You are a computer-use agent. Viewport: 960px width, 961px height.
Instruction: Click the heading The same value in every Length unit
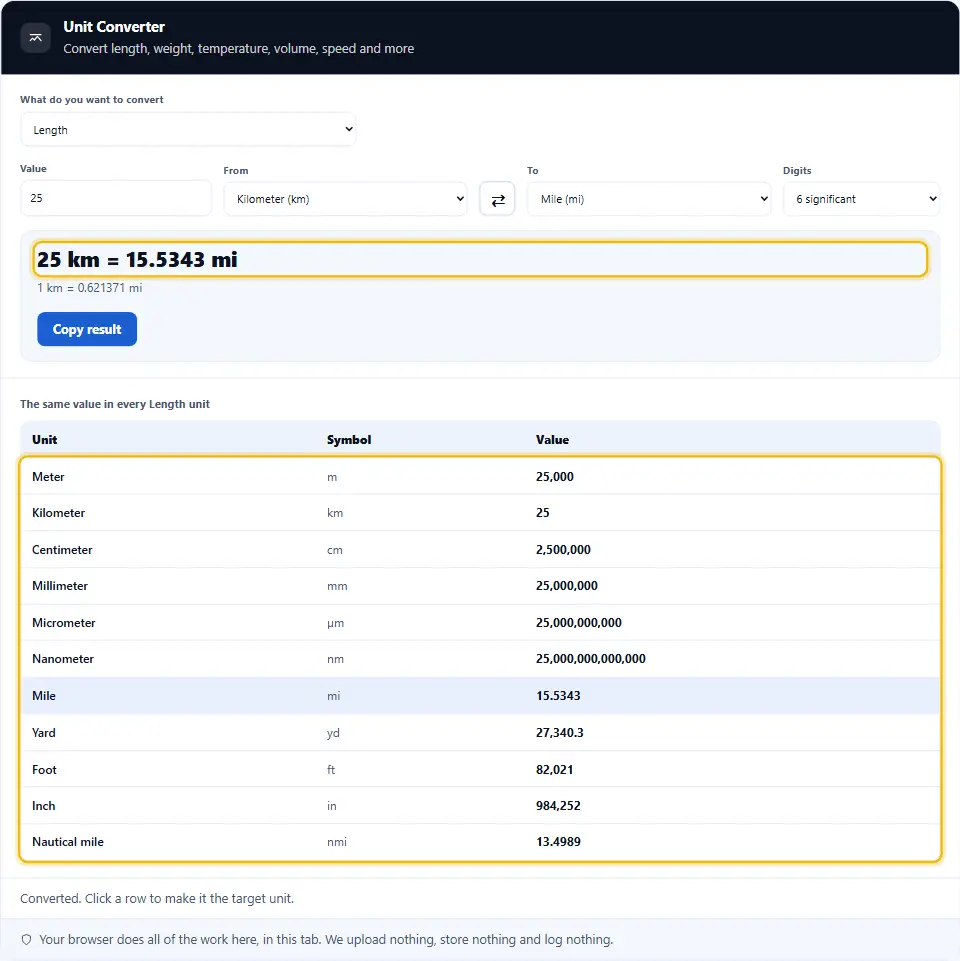pyautogui.click(x=115, y=404)
